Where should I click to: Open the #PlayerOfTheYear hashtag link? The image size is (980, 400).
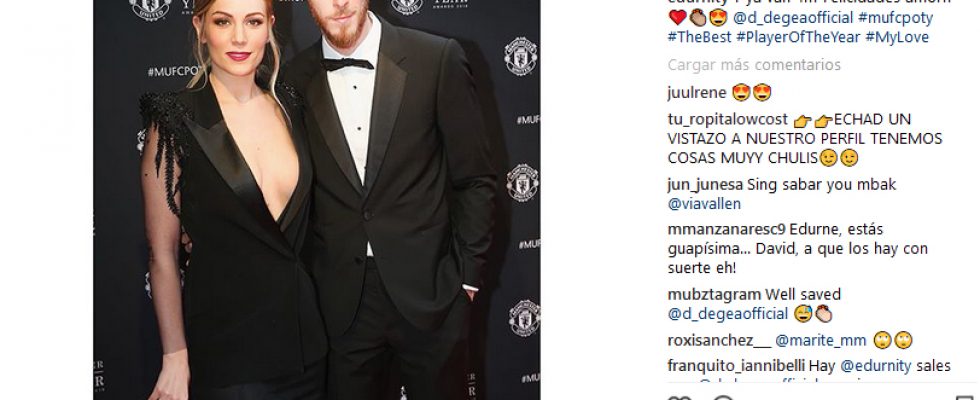(798, 37)
